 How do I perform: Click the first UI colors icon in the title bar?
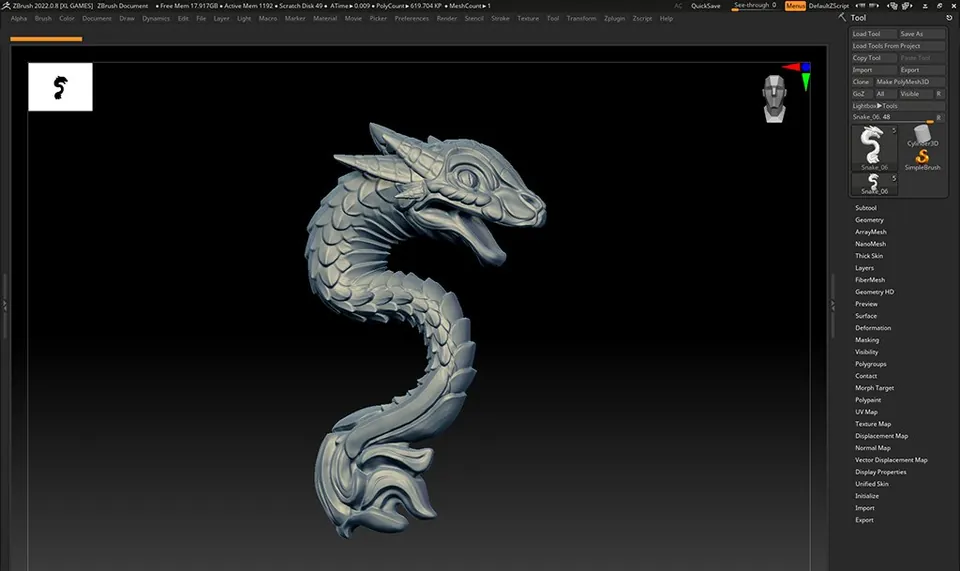[893, 6]
